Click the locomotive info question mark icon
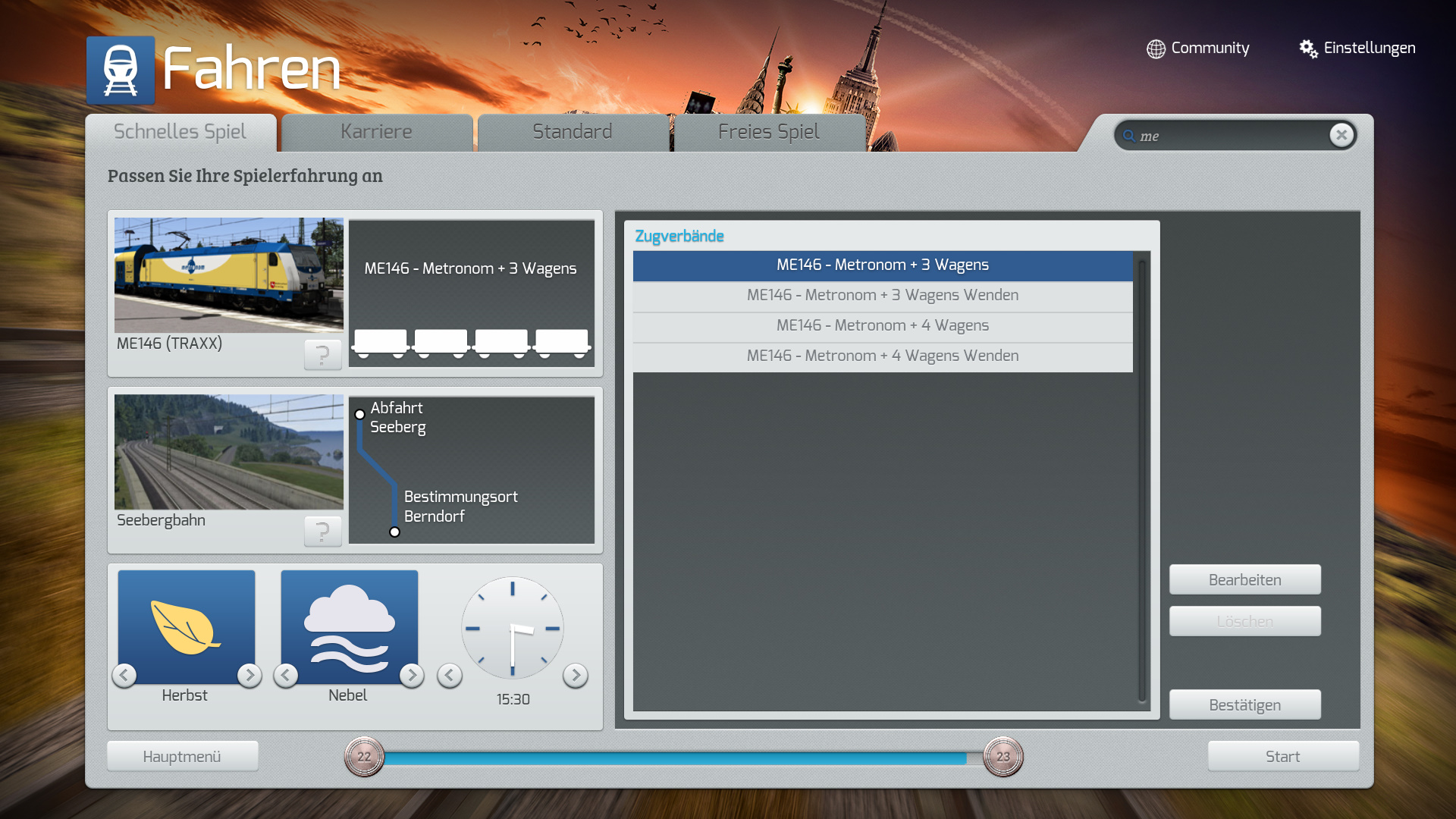 (322, 354)
